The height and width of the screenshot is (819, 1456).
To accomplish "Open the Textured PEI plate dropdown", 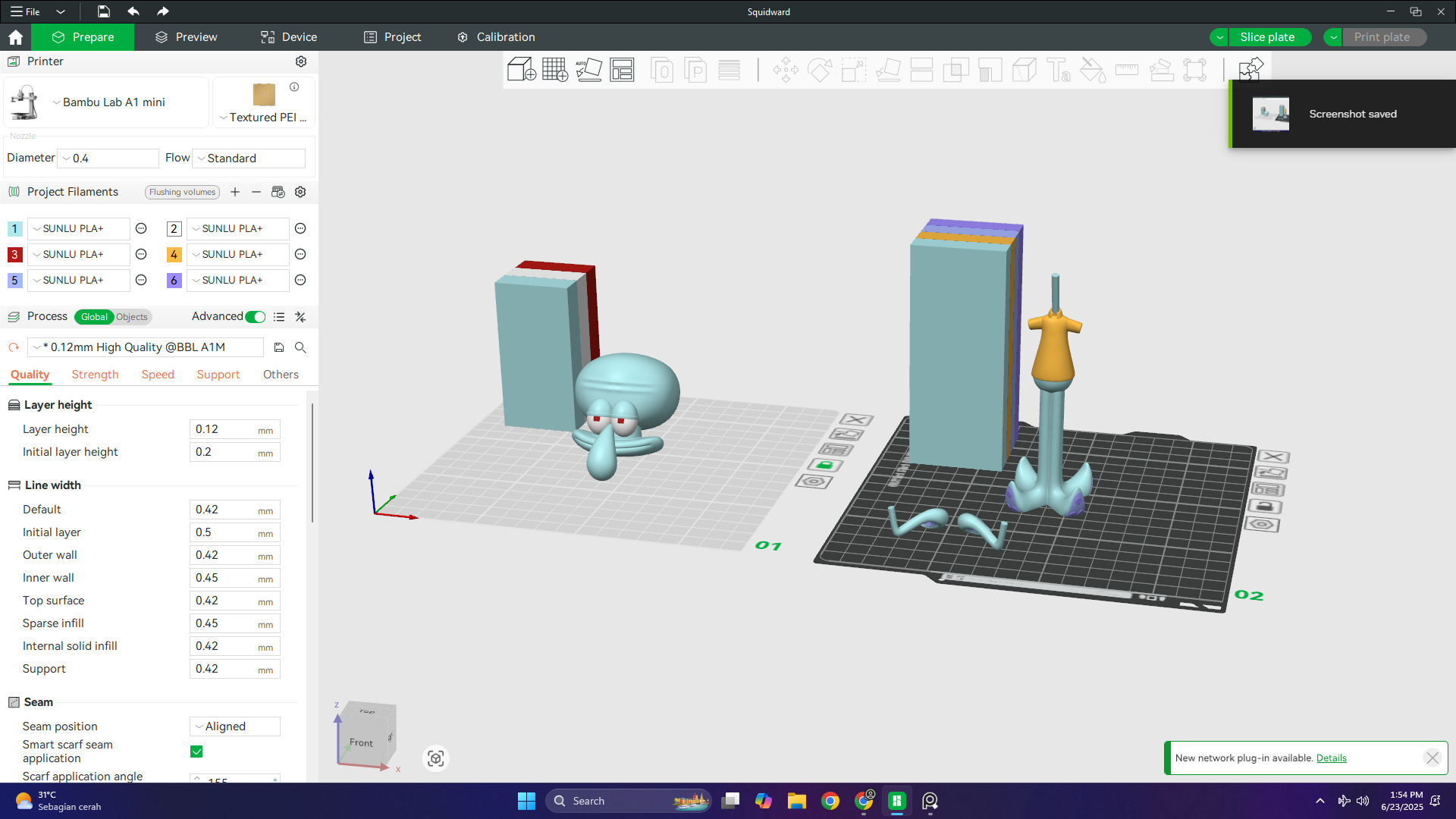I will click(263, 118).
